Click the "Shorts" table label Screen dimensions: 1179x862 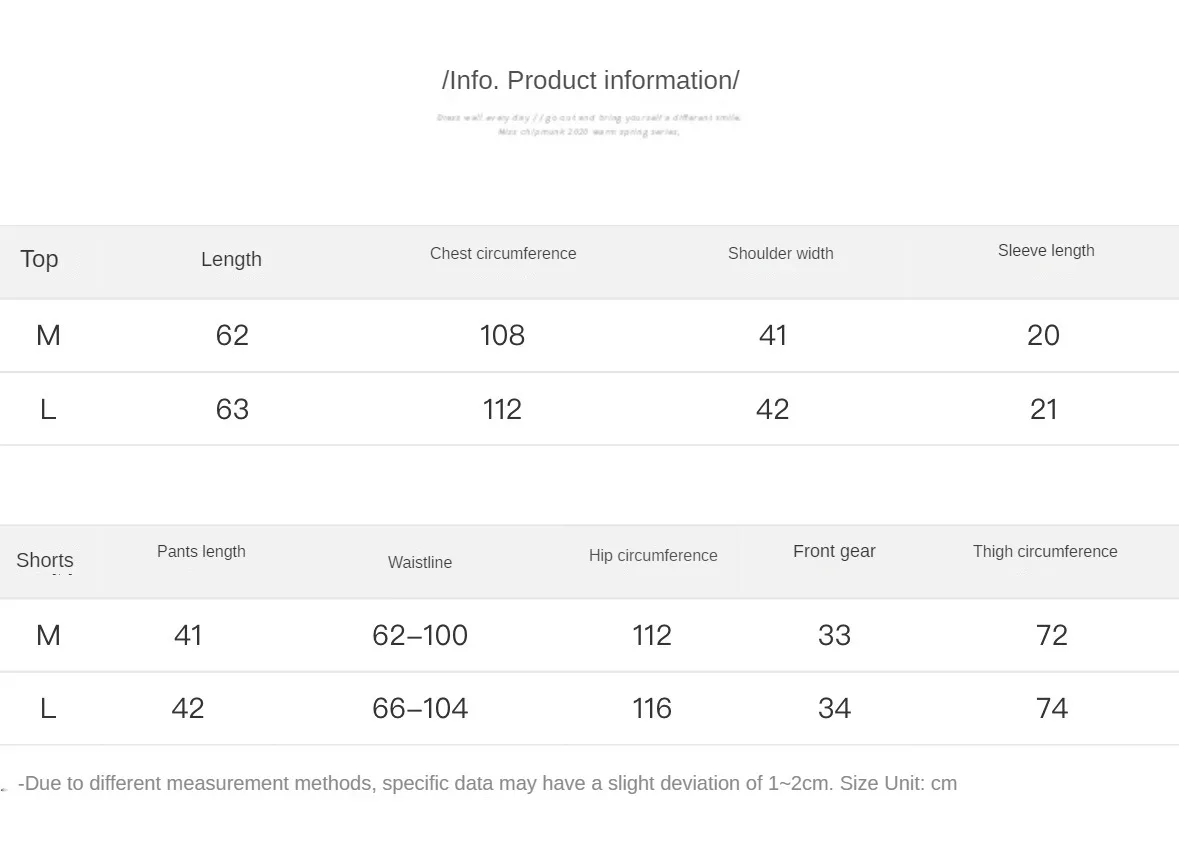click(x=45, y=560)
